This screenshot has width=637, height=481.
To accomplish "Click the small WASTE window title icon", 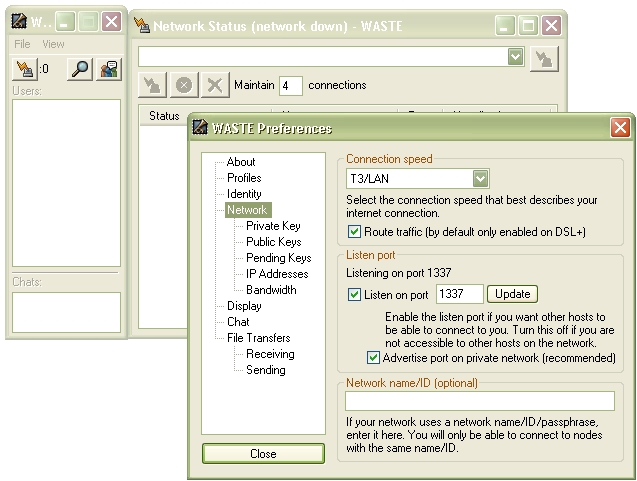I will (x=19, y=21).
